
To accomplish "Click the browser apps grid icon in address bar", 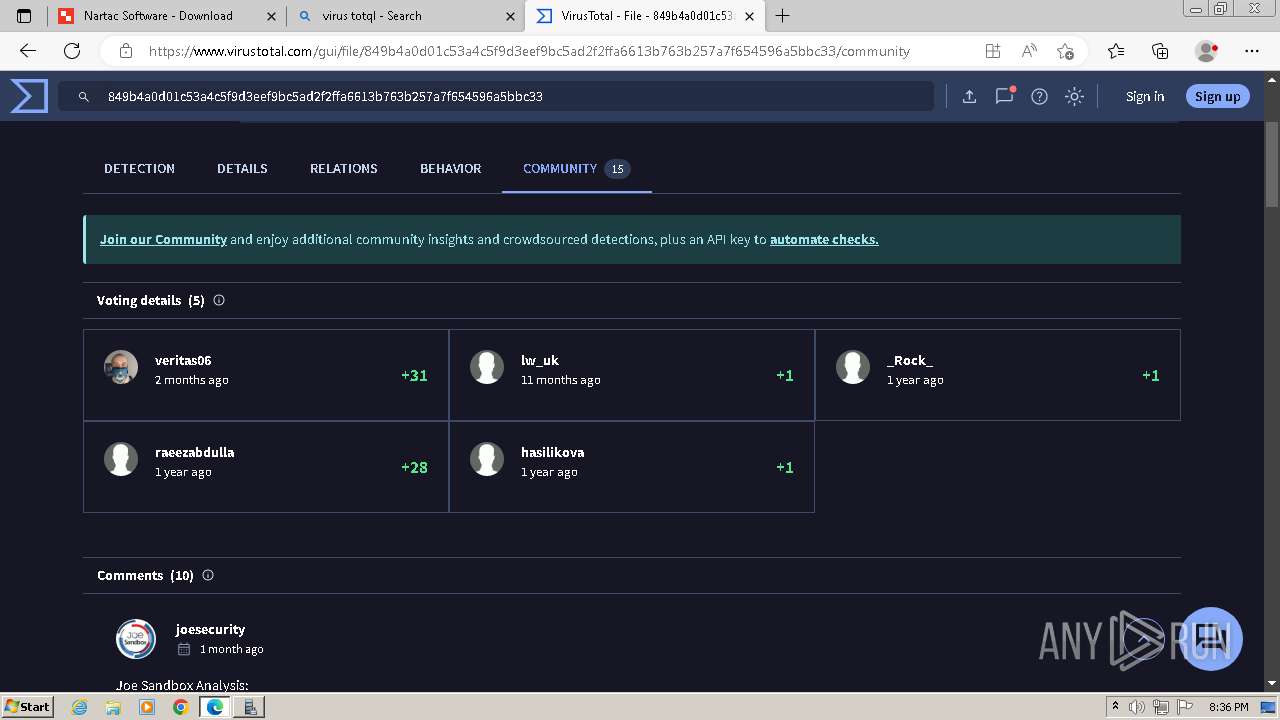I will [x=992, y=51].
